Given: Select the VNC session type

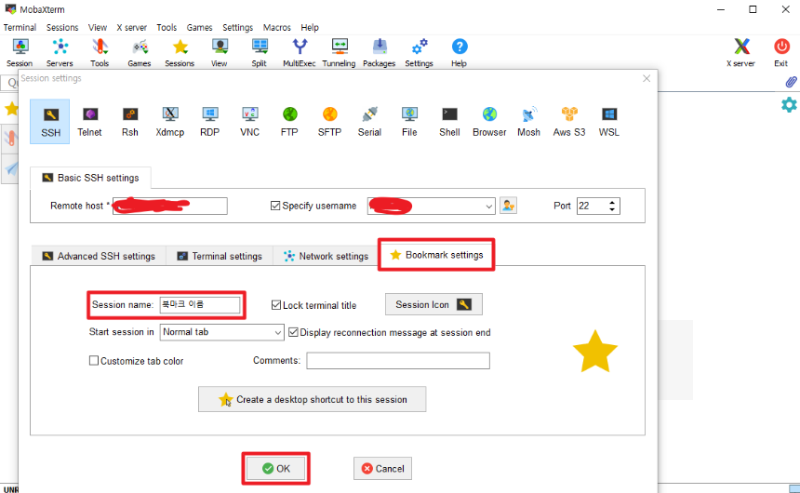Looking at the screenshot, I should (x=250, y=121).
